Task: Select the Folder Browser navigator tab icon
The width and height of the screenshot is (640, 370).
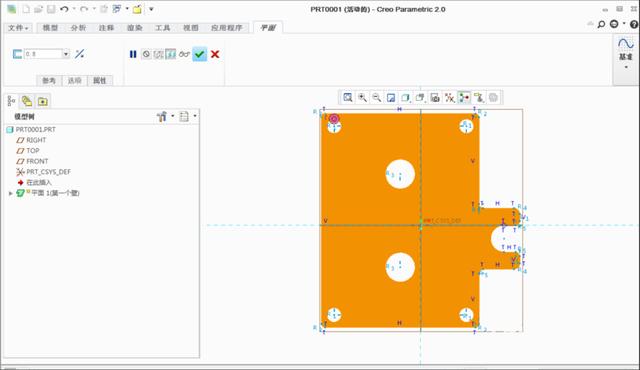Action: pos(27,101)
